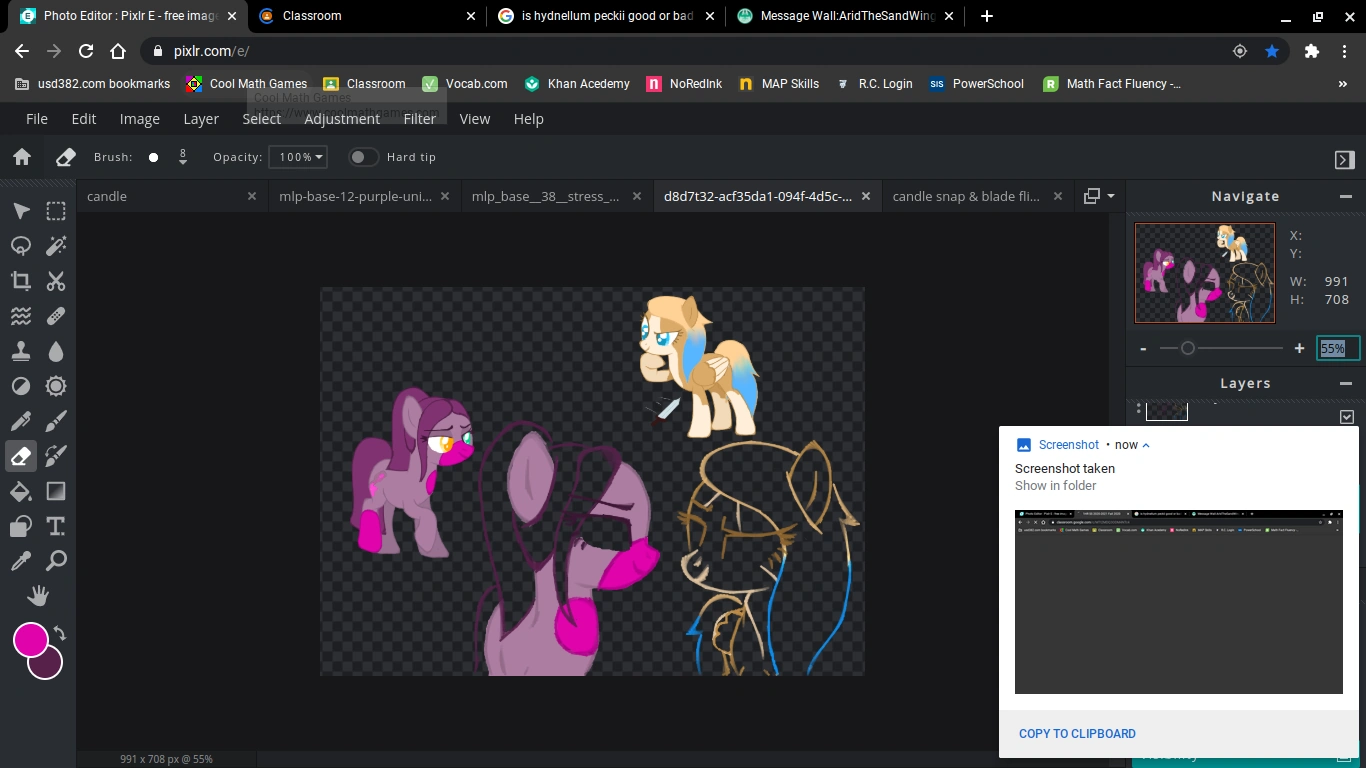Toggle the Hard tip switch
Viewport: 1366px width, 768px height.
pyautogui.click(x=363, y=157)
